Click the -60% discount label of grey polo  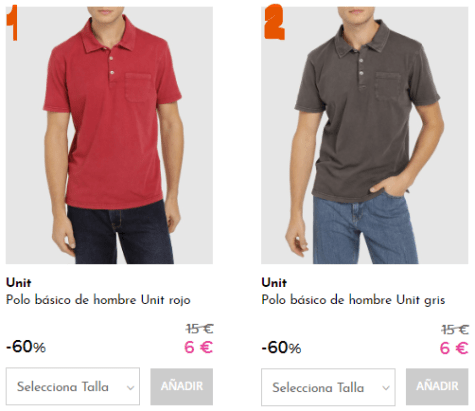[x=281, y=347]
